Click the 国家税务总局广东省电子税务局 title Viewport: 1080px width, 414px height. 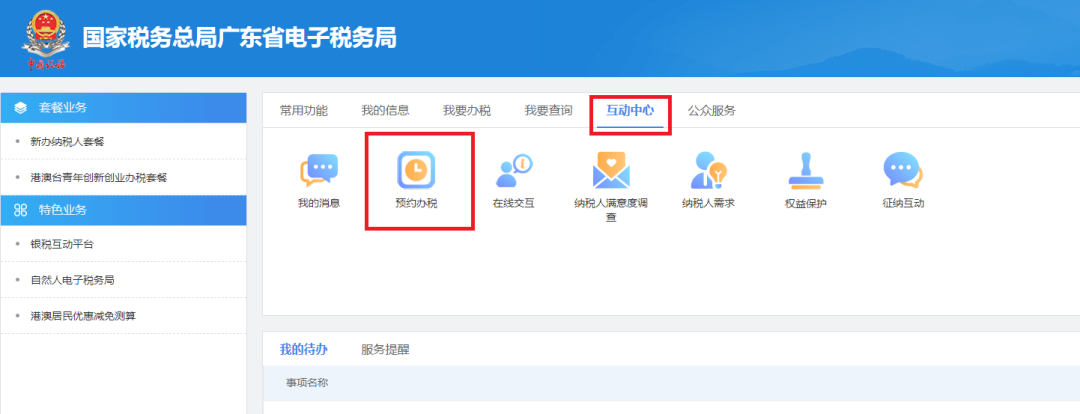coord(240,38)
